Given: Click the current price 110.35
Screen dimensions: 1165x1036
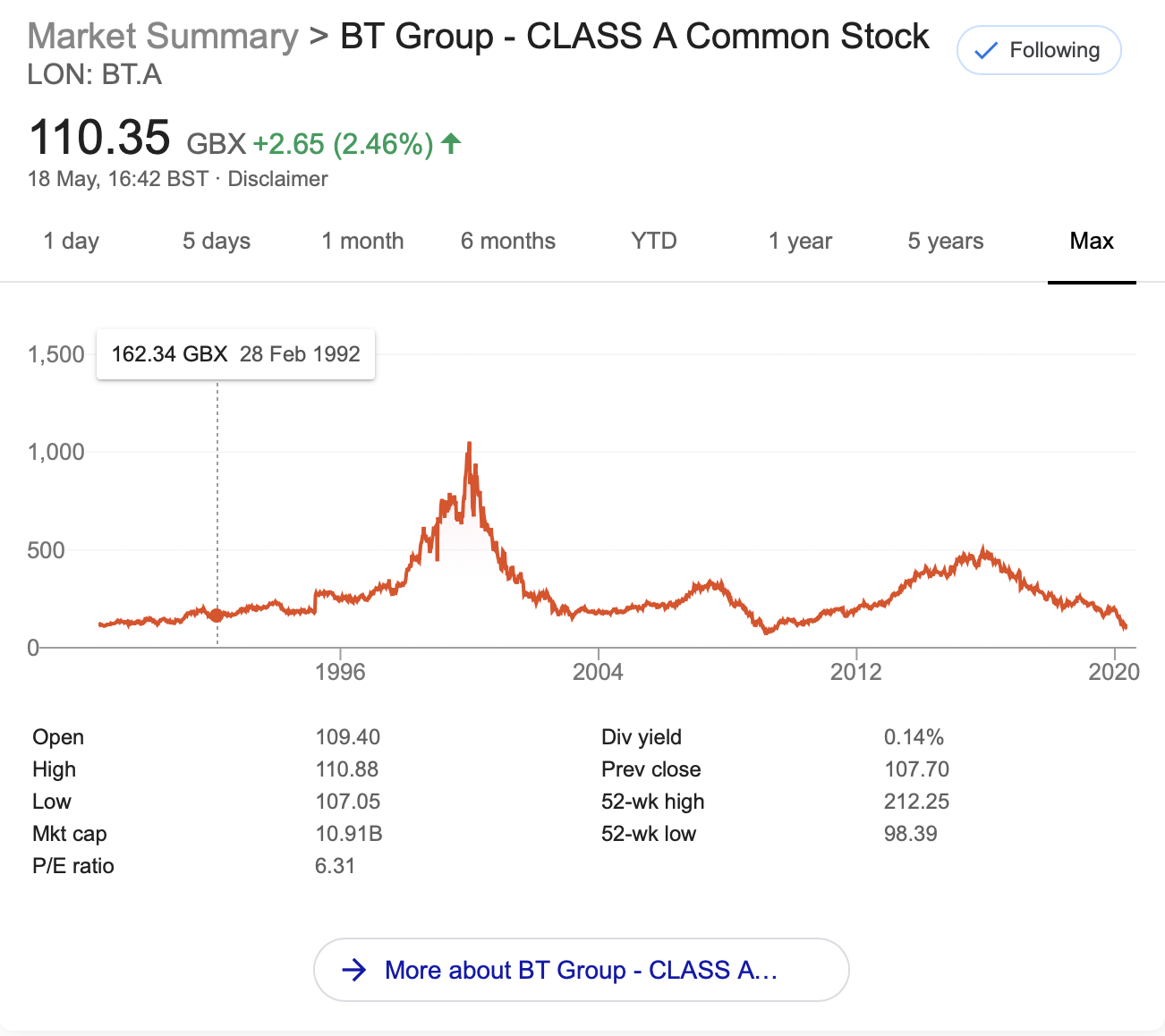Looking at the screenshot, I should (99, 138).
